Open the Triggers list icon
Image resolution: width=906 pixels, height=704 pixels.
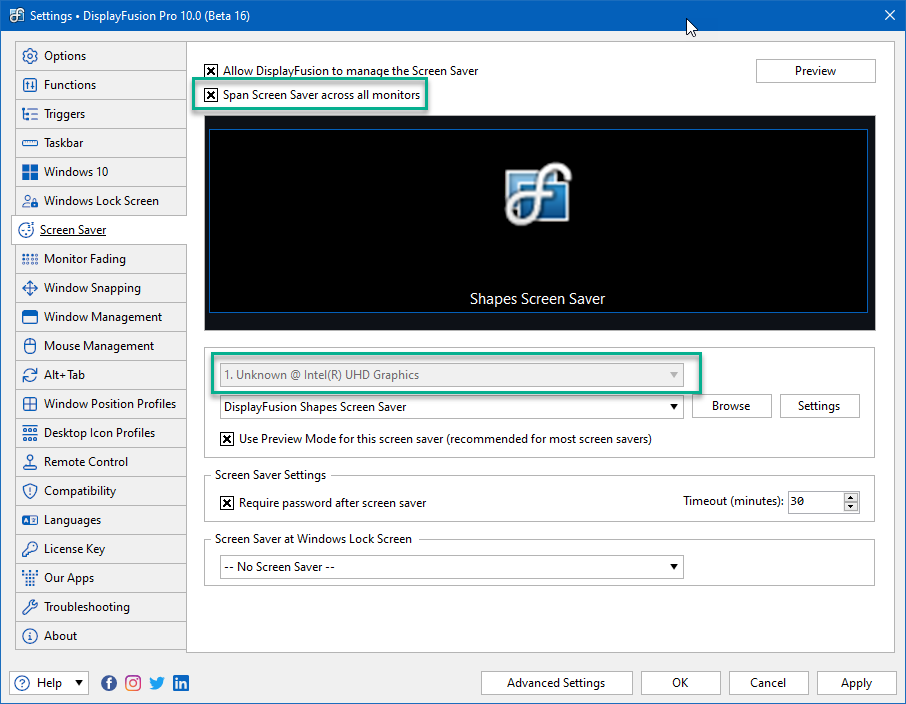click(x=29, y=114)
